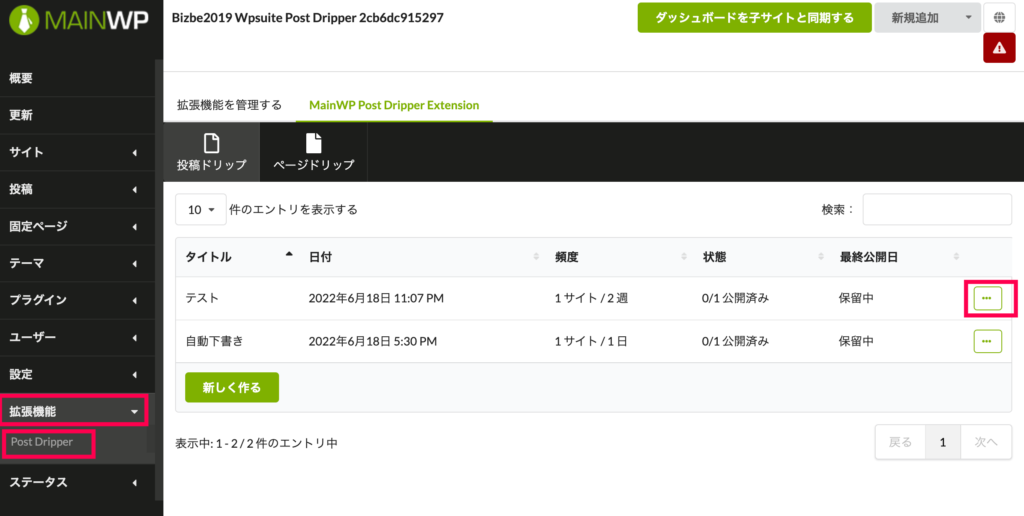The height and width of the screenshot is (516, 1024).
Task: Open actions menu for テスト row
Action: (987, 298)
